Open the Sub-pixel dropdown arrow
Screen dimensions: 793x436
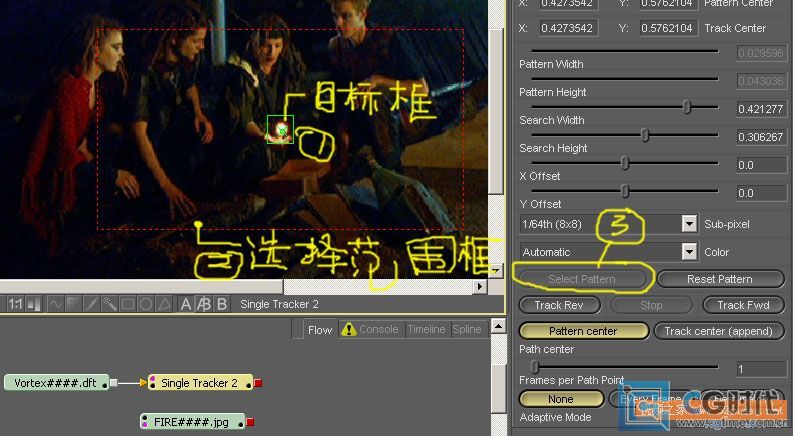[689, 224]
